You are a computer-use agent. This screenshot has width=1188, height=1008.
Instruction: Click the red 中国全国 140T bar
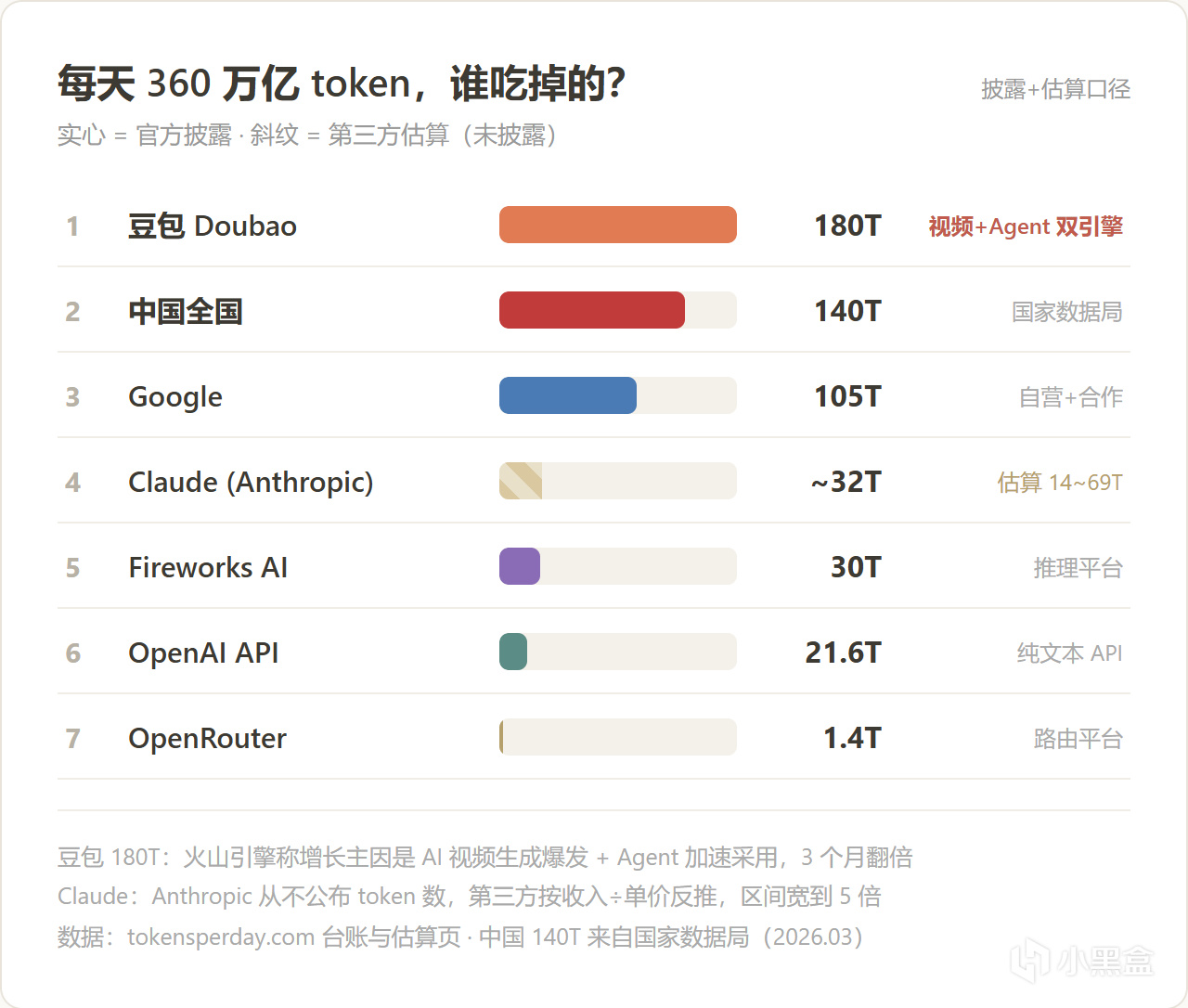click(x=592, y=310)
